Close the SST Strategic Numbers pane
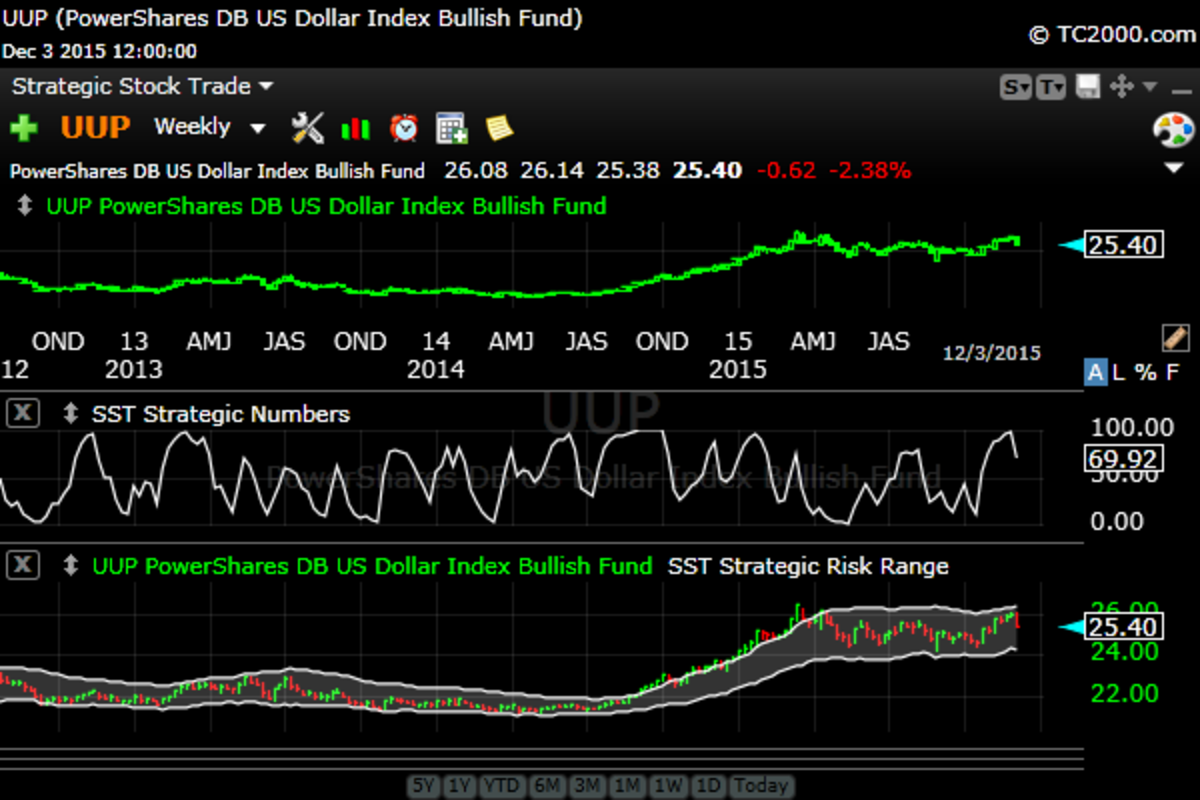This screenshot has height=800, width=1200. tap(23, 414)
